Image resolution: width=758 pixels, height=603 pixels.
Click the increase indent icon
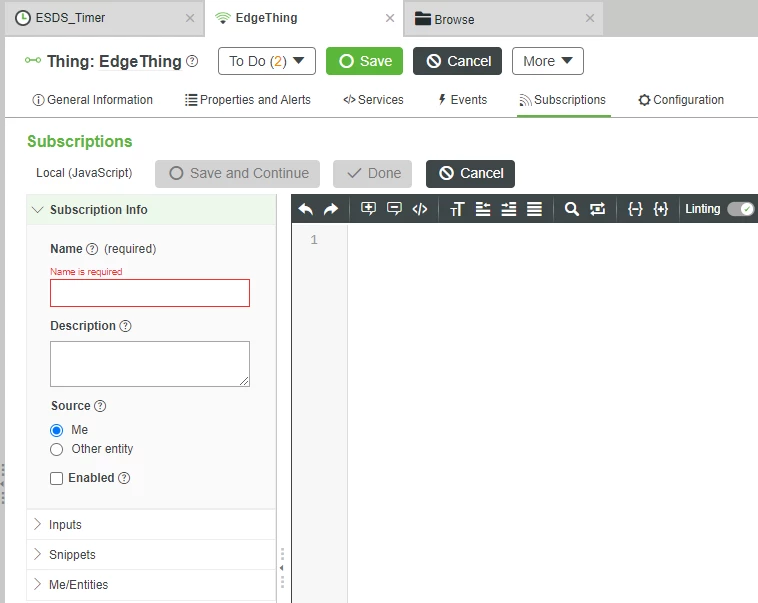coord(509,209)
